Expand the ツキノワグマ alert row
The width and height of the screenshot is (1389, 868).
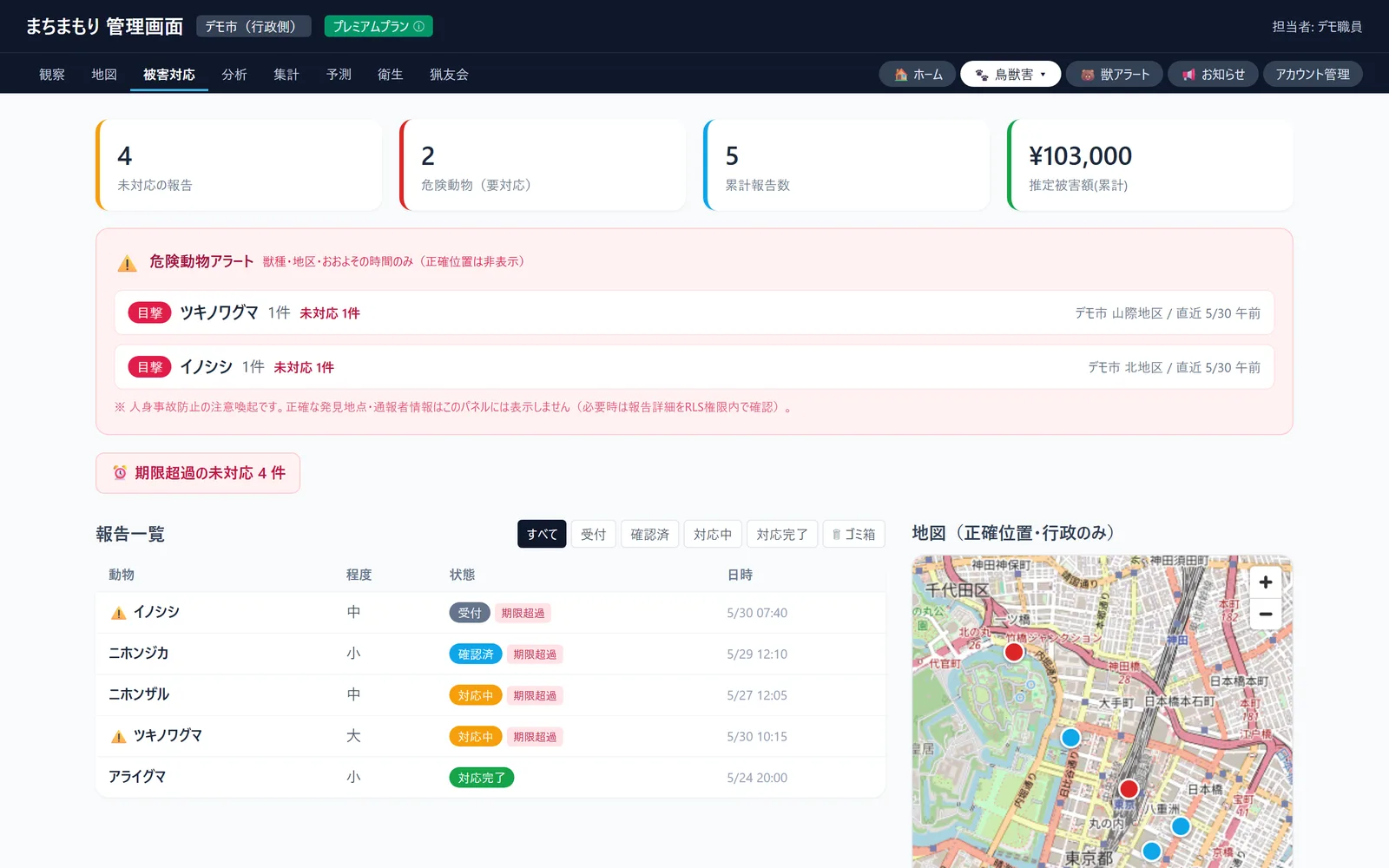click(x=694, y=312)
